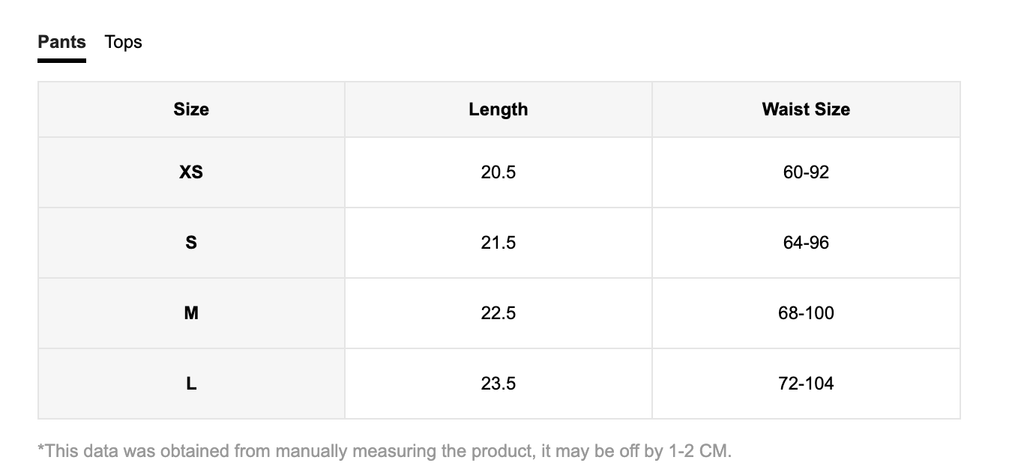Click the 20.5 length cell
Viewport: 1024px width, 475px height.
[498, 172]
